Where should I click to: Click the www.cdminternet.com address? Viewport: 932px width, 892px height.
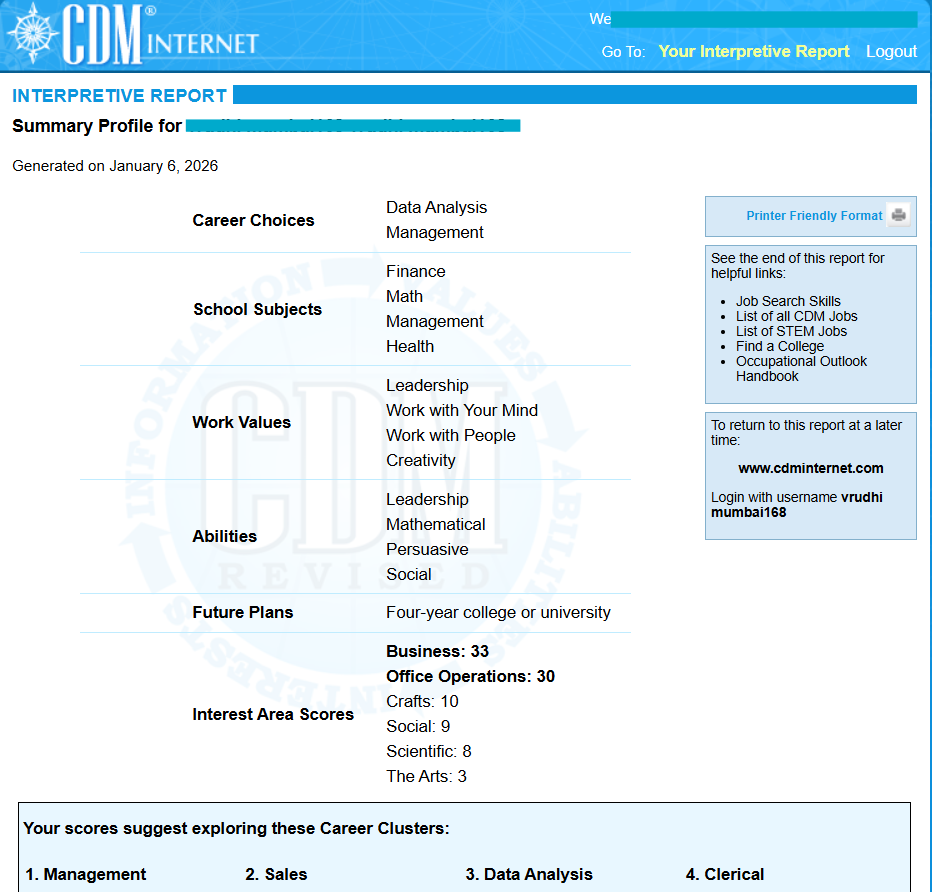pyautogui.click(x=810, y=468)
